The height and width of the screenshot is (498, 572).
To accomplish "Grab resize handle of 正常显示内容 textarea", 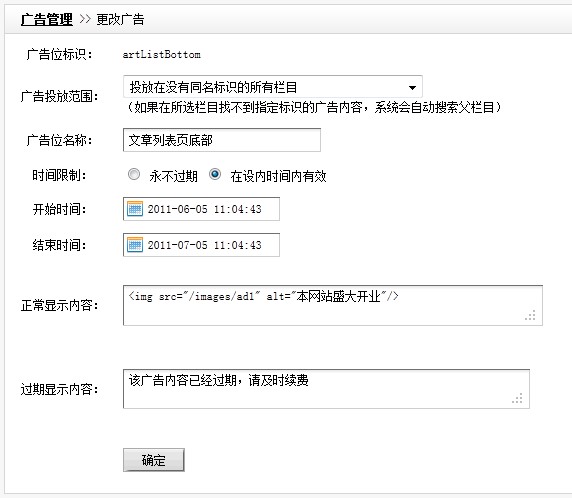I will point(530,315).
